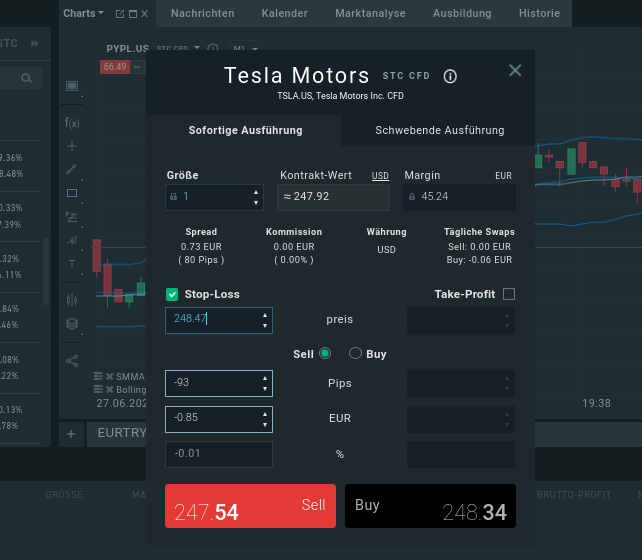Screen dimensions: 642x560
Task: Click the chart screen layout icon
Action: pyautogui.click(x=72, y=86)
